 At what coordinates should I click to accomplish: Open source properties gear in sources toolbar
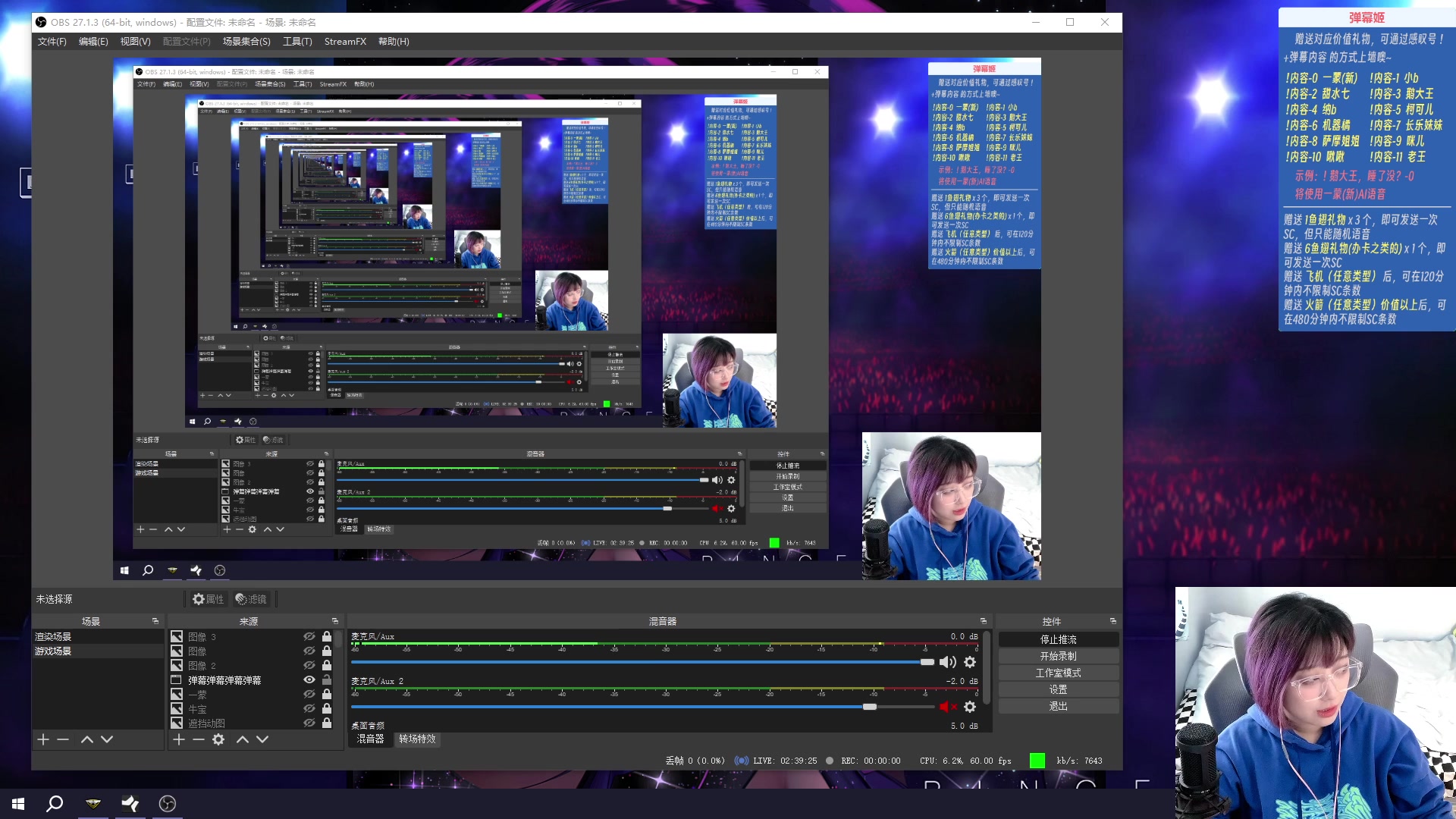(x=218, y=739)
